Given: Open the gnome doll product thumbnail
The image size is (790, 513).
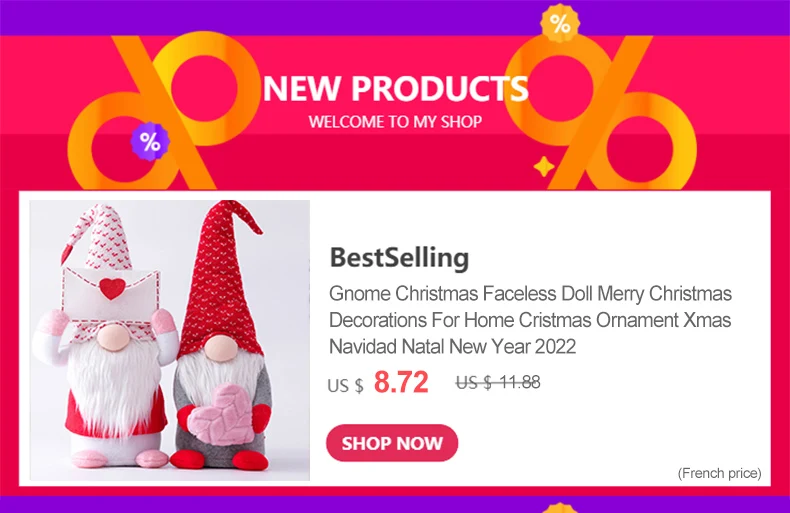Looking at the screenshot, I should click(x=170, y=340).
